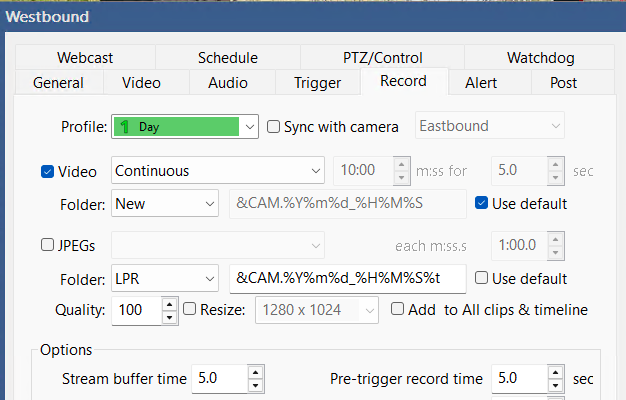
Task: Enable Sync with camera checkbox
Action: point(274,127)
